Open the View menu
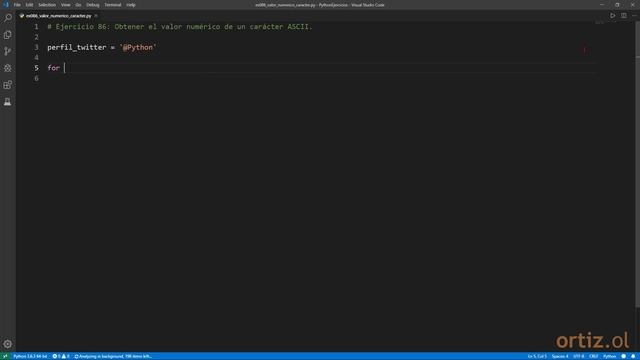The height and width of the screenshot is (360, 640). (x=65, y=5)
